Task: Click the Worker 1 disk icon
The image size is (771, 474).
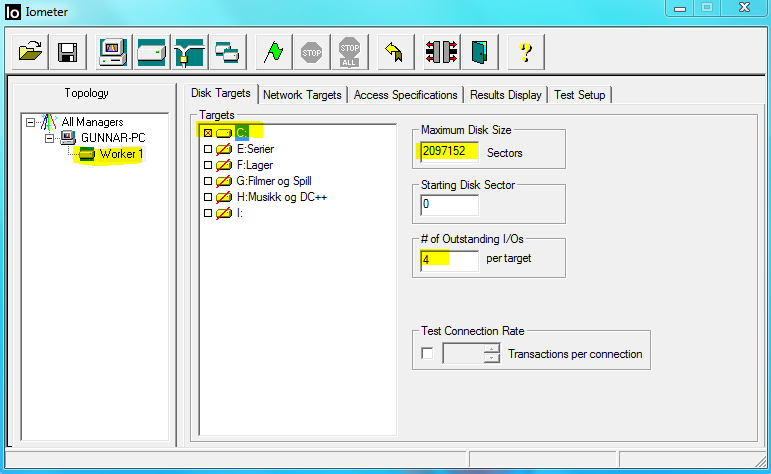Action: point(87,154)
